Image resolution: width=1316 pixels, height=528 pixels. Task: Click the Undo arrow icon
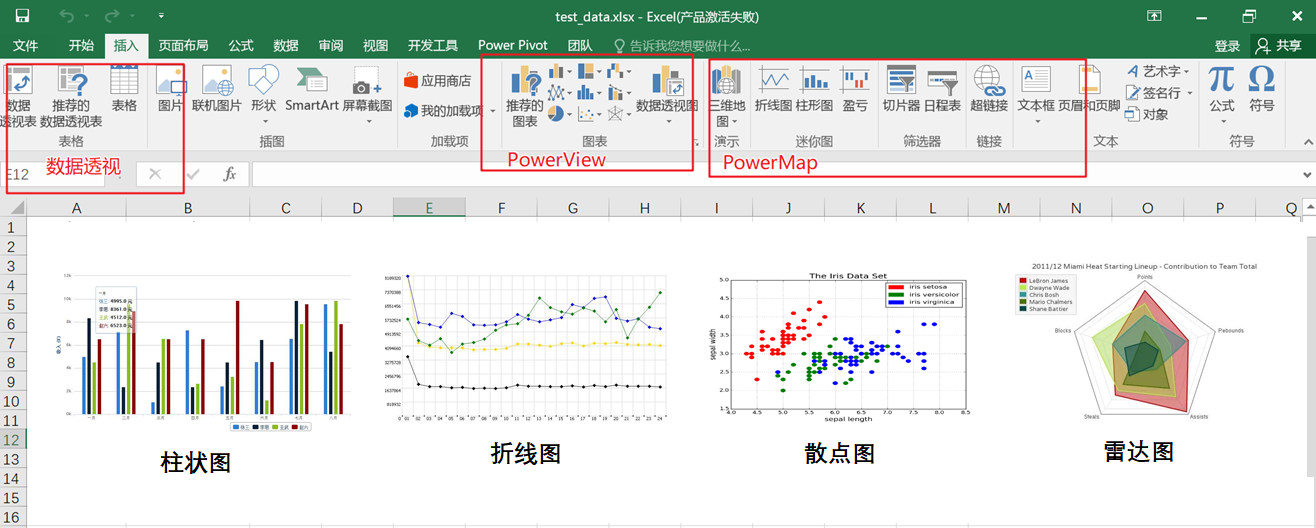coord(67,16)
